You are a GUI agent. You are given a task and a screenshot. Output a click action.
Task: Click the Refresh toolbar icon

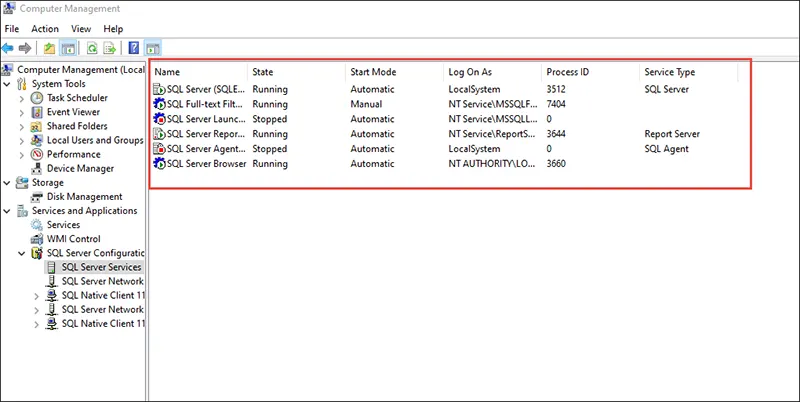click(92, 48)
